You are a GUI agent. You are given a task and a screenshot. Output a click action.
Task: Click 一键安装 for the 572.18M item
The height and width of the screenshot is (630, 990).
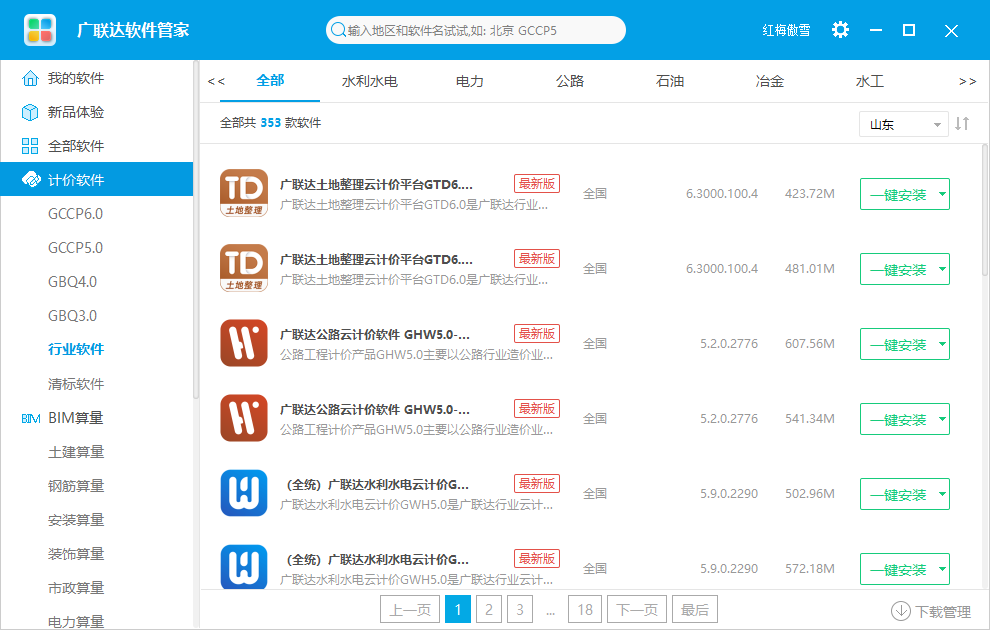click(x=898, y=569)
